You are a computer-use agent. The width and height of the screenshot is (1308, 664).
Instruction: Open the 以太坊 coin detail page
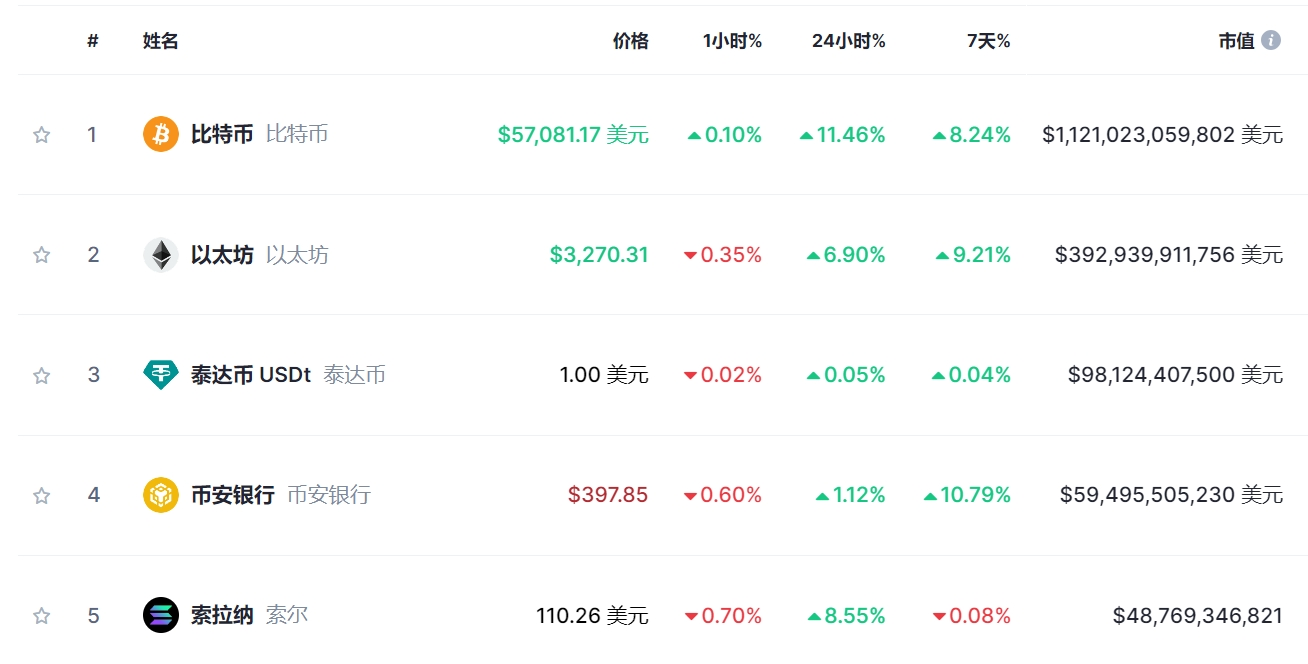pyautogui.click(x=224, y=254)
